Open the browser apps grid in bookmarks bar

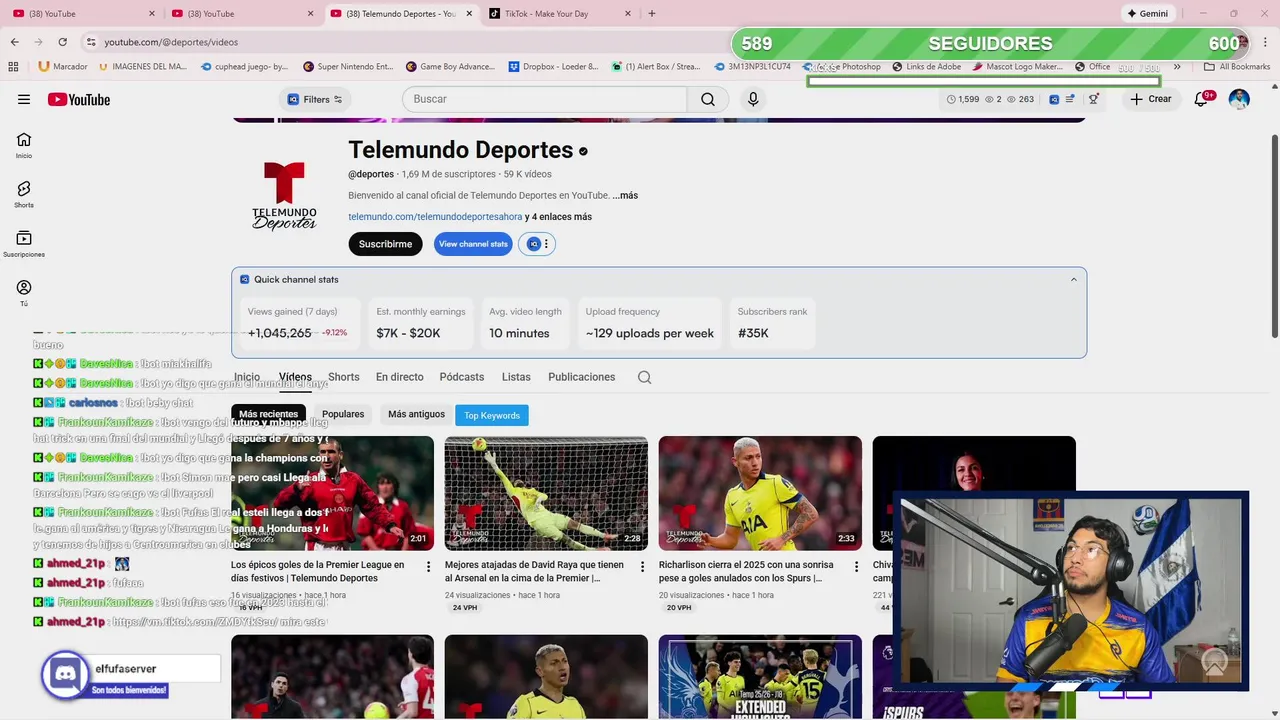pyautogui.click(x=13, y=67)
